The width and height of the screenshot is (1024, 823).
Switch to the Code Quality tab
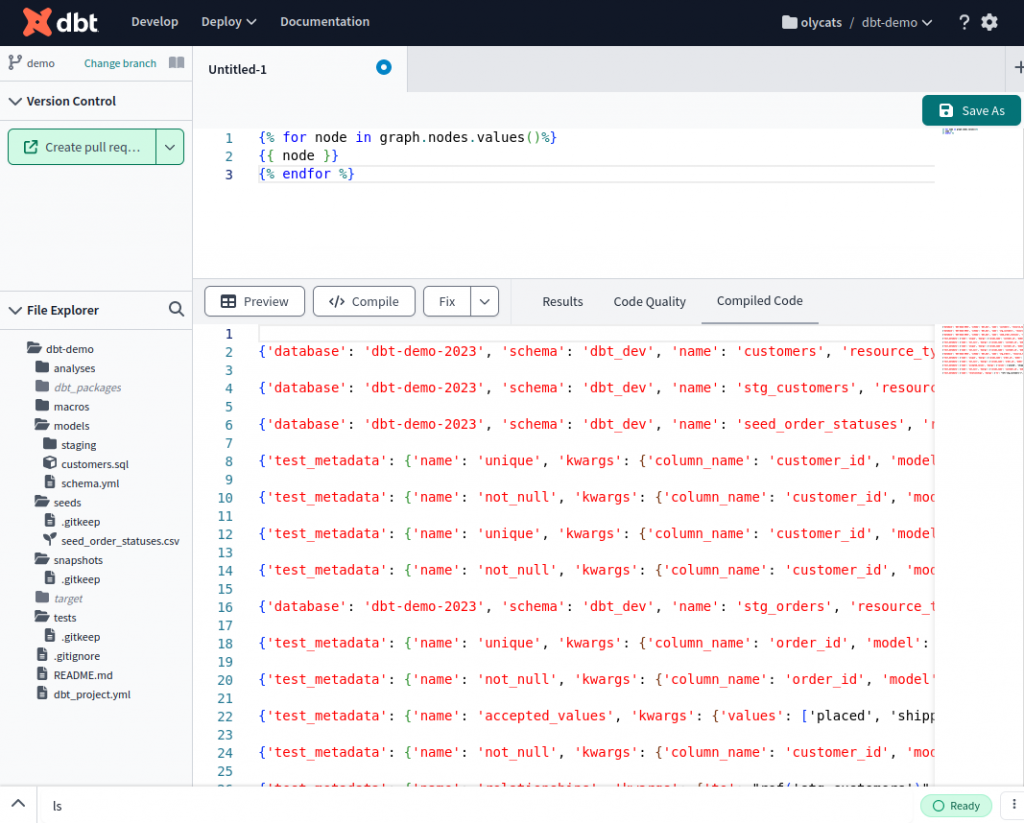click(x=649, y=302)
